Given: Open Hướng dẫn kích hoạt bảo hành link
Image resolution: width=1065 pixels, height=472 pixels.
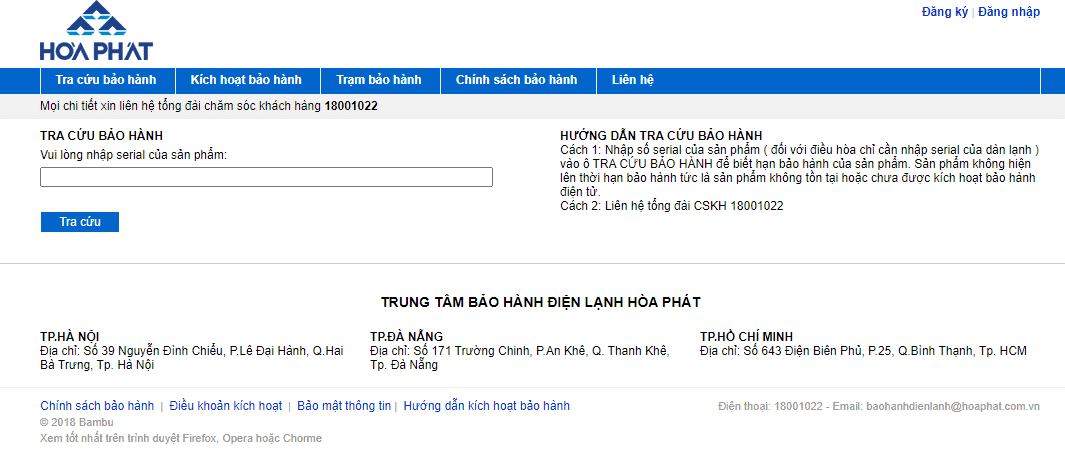Looking at the screenshot, I should pos(486,406).
